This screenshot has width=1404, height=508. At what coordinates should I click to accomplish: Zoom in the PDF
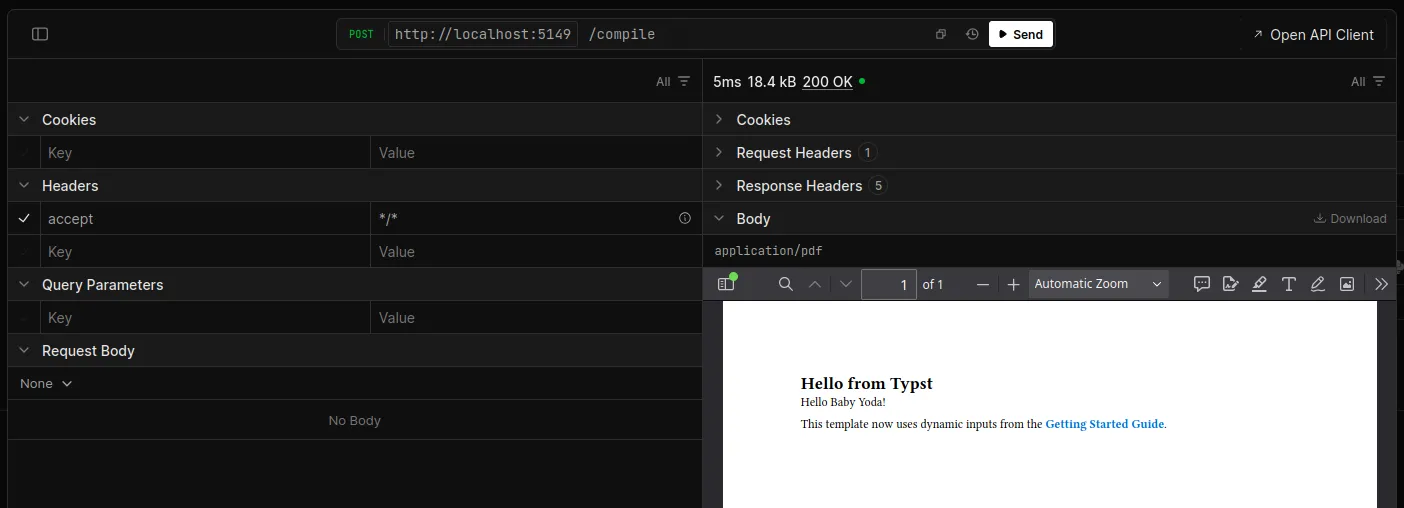coord(1013,284)
